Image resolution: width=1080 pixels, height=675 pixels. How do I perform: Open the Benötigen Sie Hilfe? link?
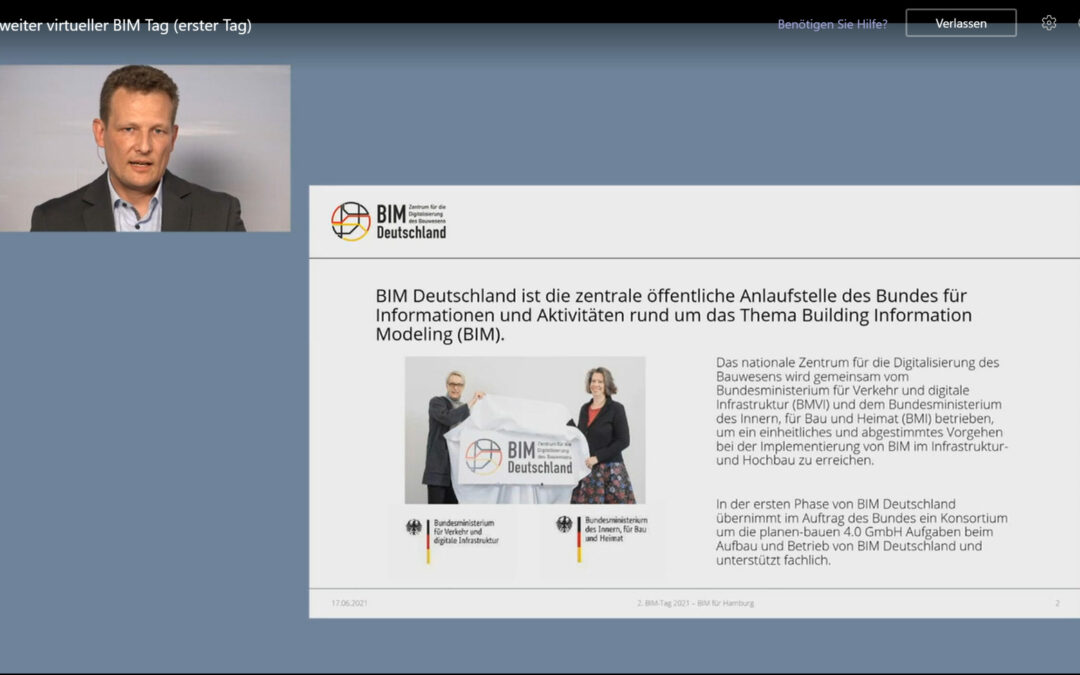click(832, 24)
